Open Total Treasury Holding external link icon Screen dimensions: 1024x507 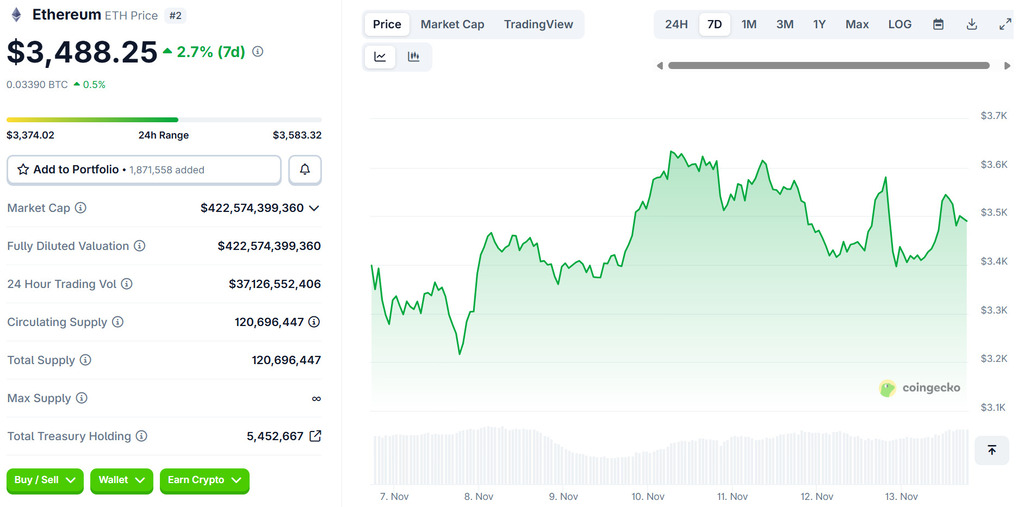(x=315, y=436)
